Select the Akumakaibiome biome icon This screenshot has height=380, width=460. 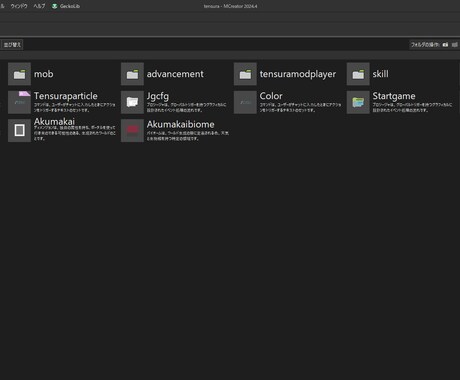132,130
